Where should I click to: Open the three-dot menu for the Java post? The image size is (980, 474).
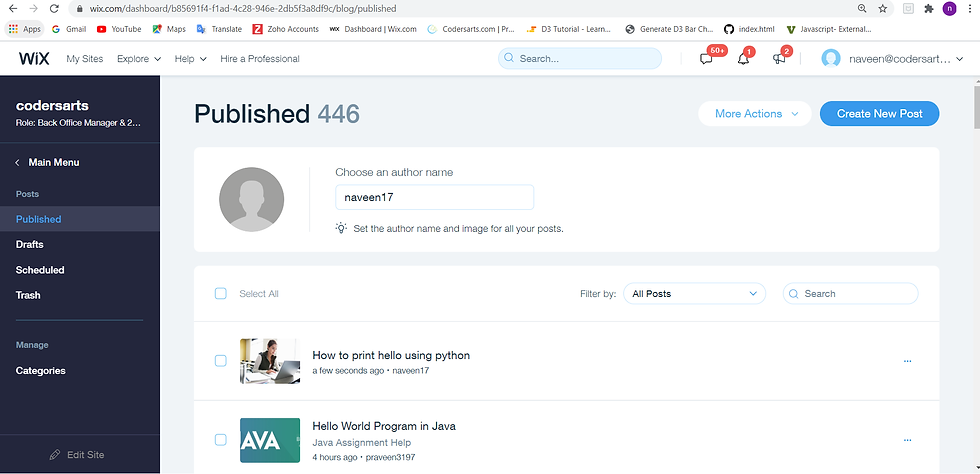click(908, 440)
